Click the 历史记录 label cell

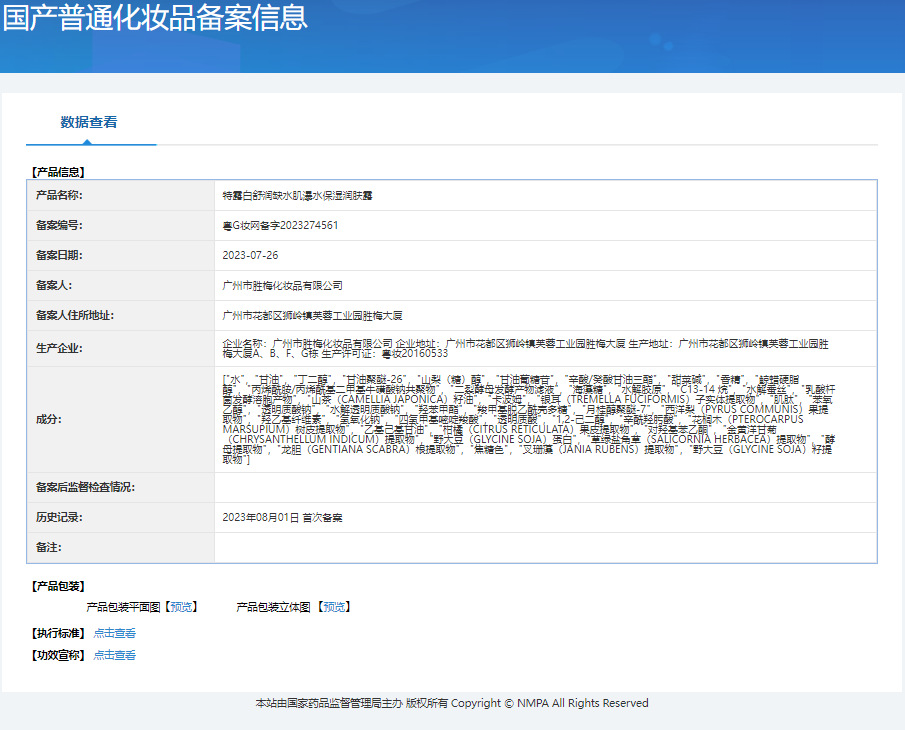click(x=121, y=518)
